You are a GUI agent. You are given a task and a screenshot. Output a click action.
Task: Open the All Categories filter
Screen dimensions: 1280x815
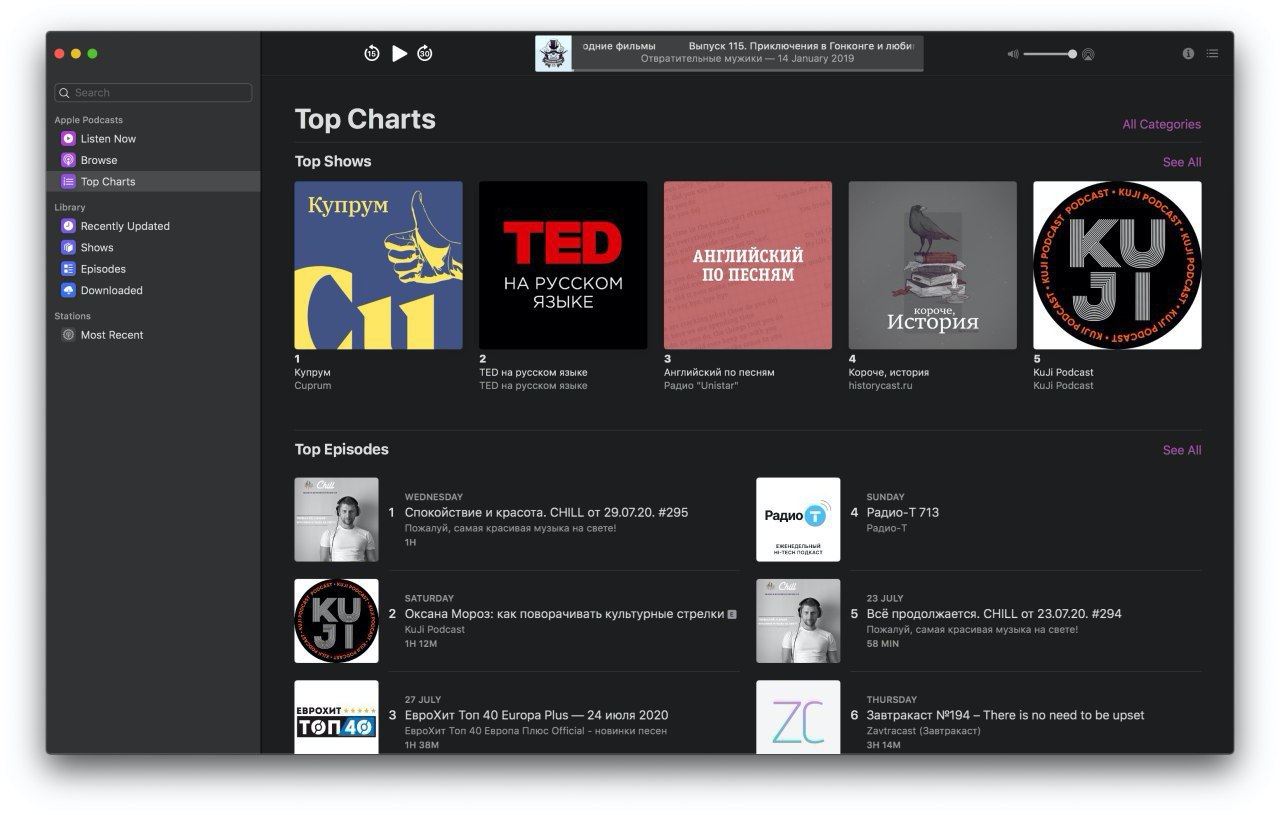1161,125
